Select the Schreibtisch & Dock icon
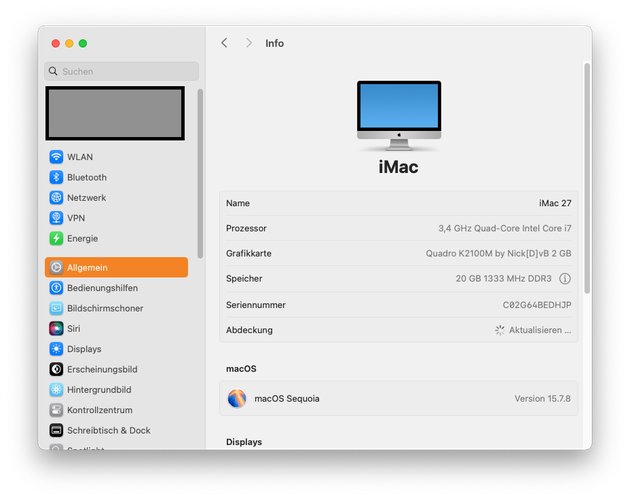 click(56, 430)
